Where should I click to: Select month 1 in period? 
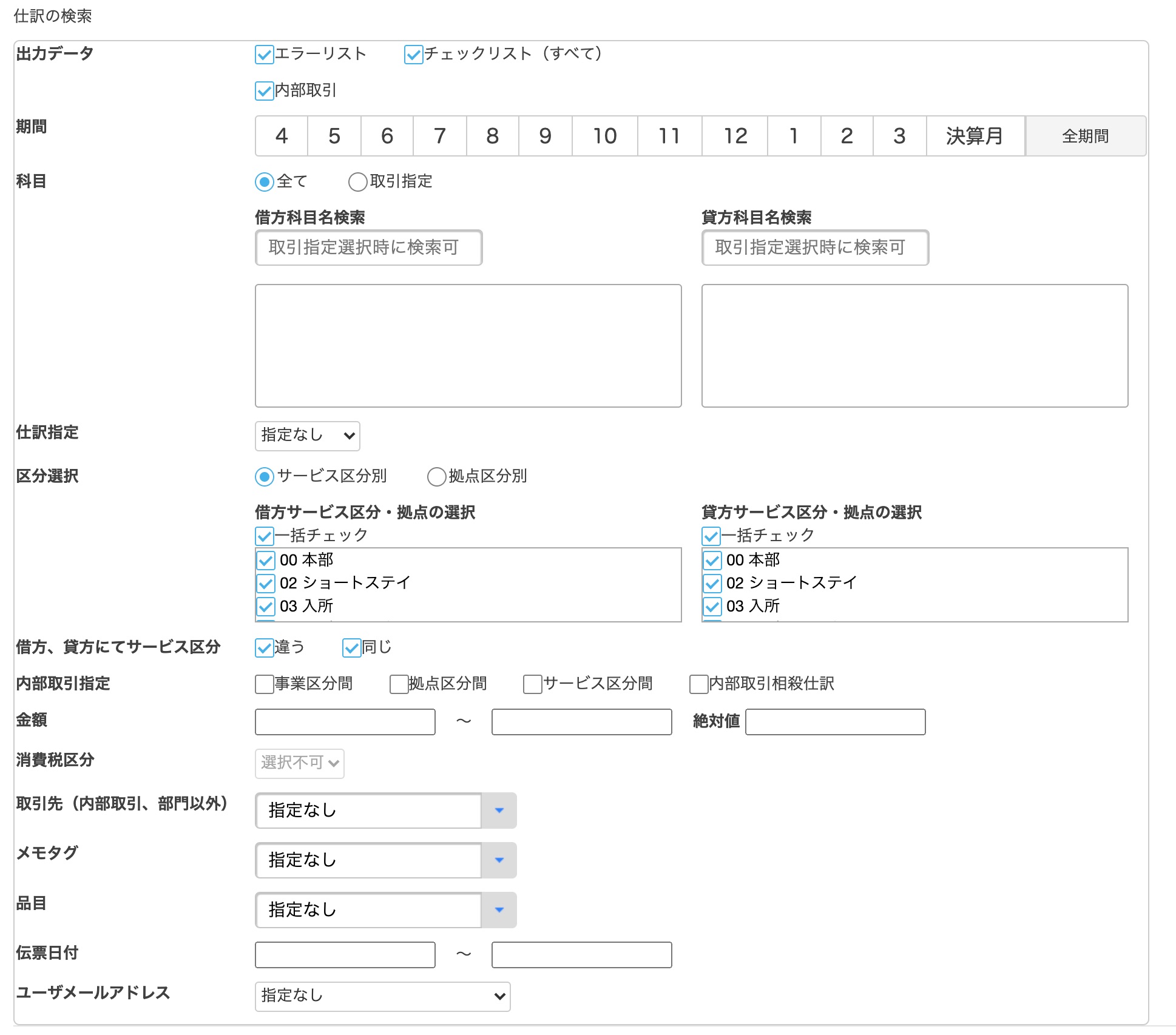click(x=794, y=136)
